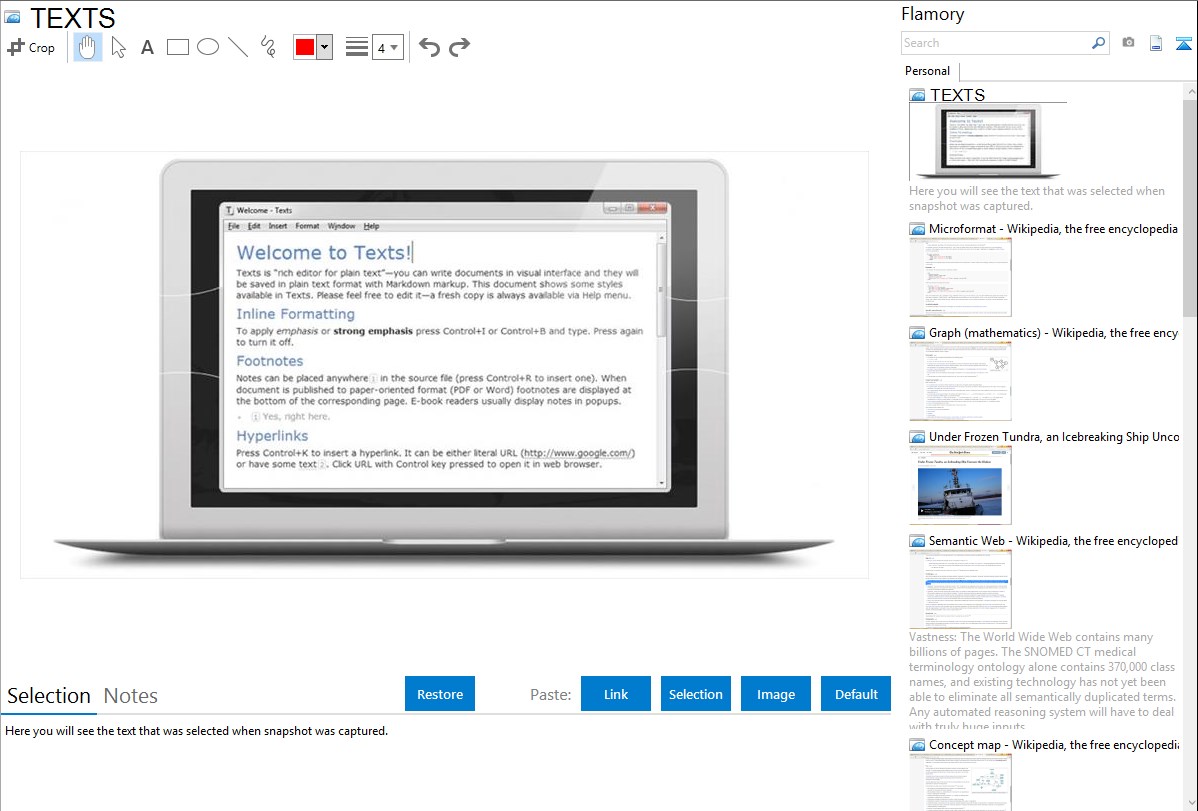Image resolution: width=1198 pixels, height=811 pixels.
Task: Click the Semantic Web Vastness excerpt text
Action: 1043,681
